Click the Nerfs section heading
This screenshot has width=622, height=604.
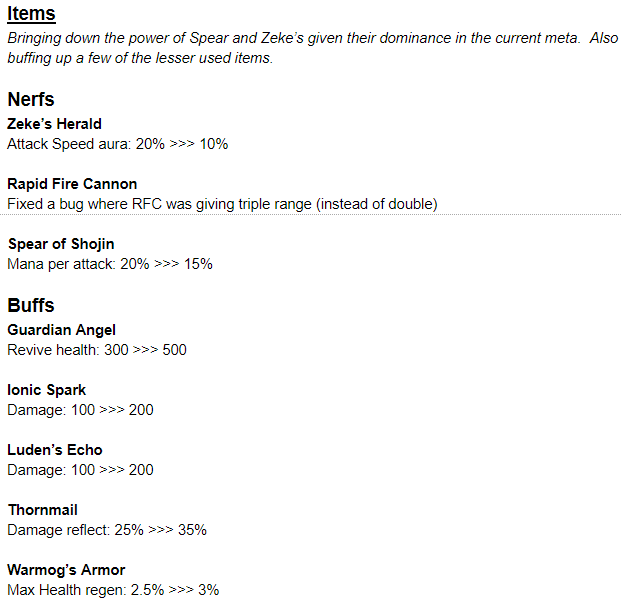pyautogui.click(x=31, y=99)
